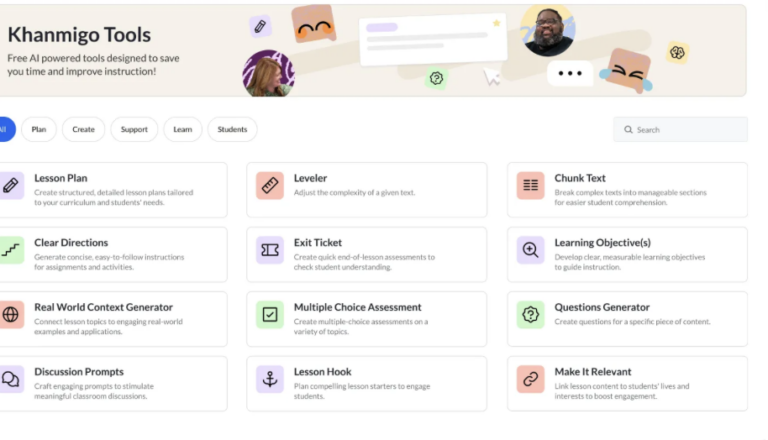768x440 pixels.
Task: Select the Support filter tab
Action: pyautogui.click(x=134, y=129)
